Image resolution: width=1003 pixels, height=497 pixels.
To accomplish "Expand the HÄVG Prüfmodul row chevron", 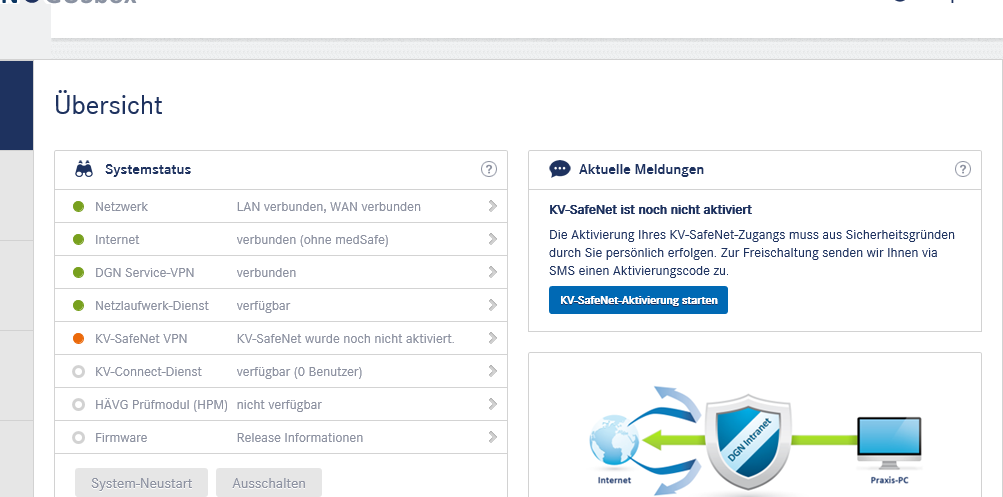I will click(x=492, y=404).
